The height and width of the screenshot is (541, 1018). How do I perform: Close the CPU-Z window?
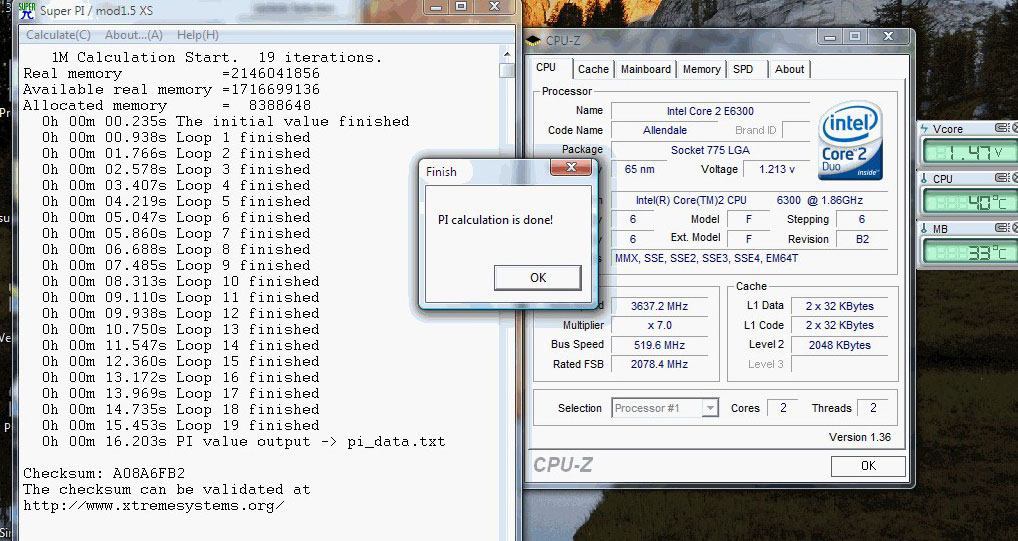pyautogui.click(x=888, y=36)
